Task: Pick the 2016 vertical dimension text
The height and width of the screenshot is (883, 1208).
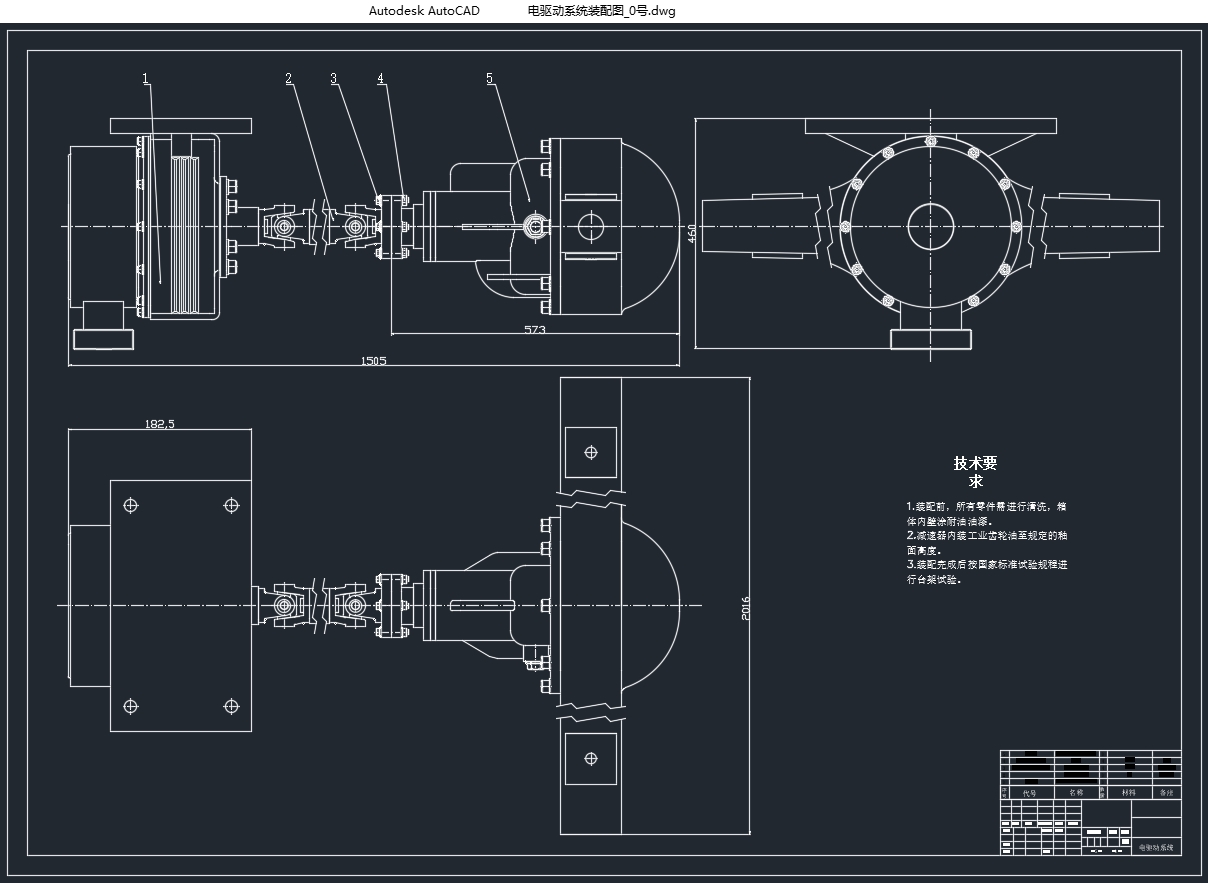Action: [745, 607]
